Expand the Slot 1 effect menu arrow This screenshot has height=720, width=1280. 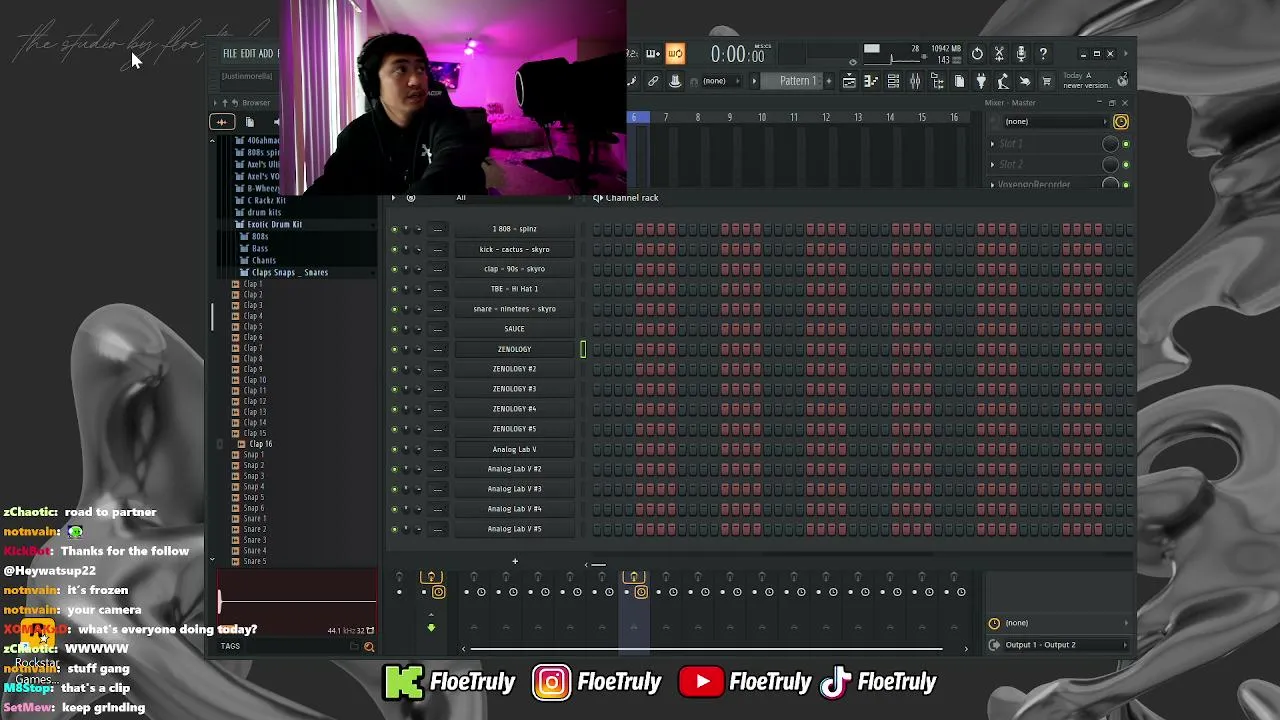992,144
